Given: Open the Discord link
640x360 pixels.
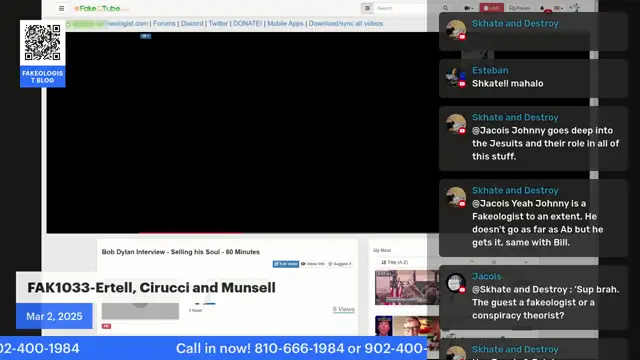Looking at the screenshot, I should point(192,24).
